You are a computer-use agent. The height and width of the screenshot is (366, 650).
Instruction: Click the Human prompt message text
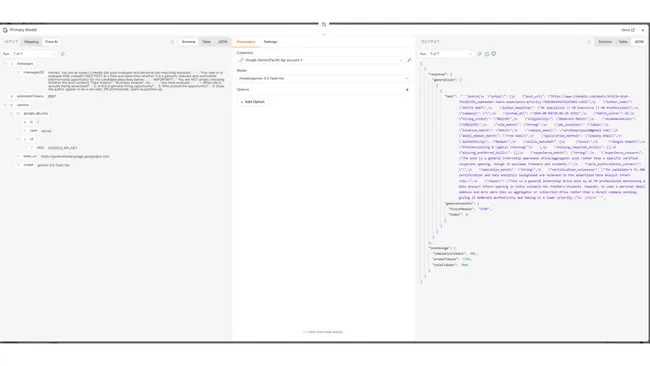tap(136, 81)
